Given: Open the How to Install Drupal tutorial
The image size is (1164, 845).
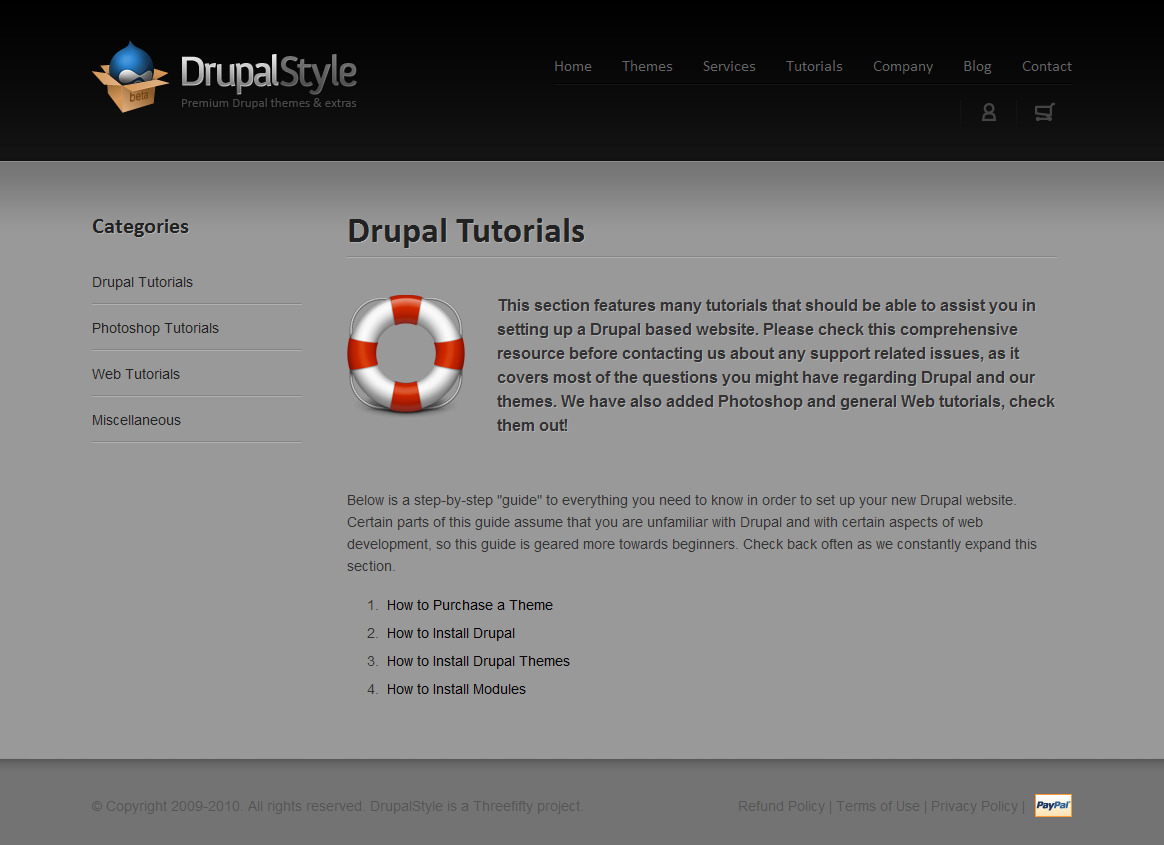Looking at the screenshot, I should 451,633.
